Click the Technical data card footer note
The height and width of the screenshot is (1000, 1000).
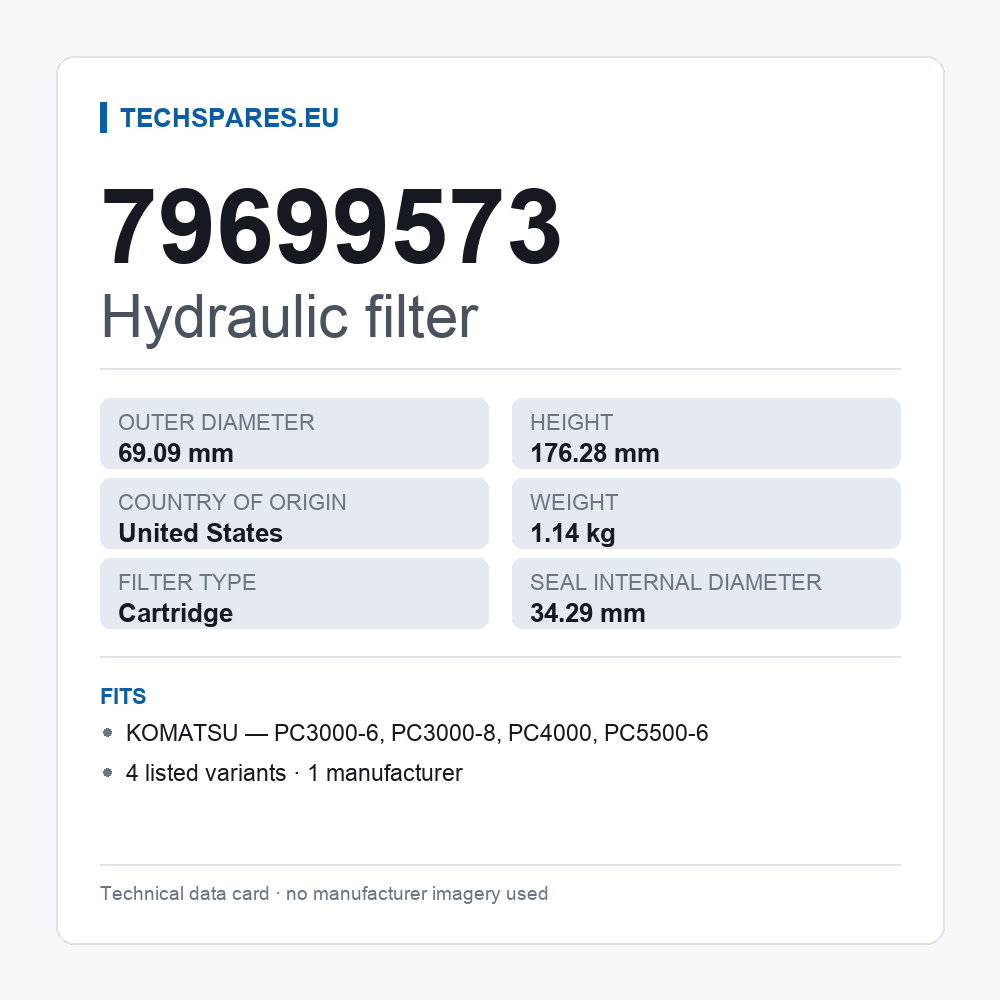(324, 893)
